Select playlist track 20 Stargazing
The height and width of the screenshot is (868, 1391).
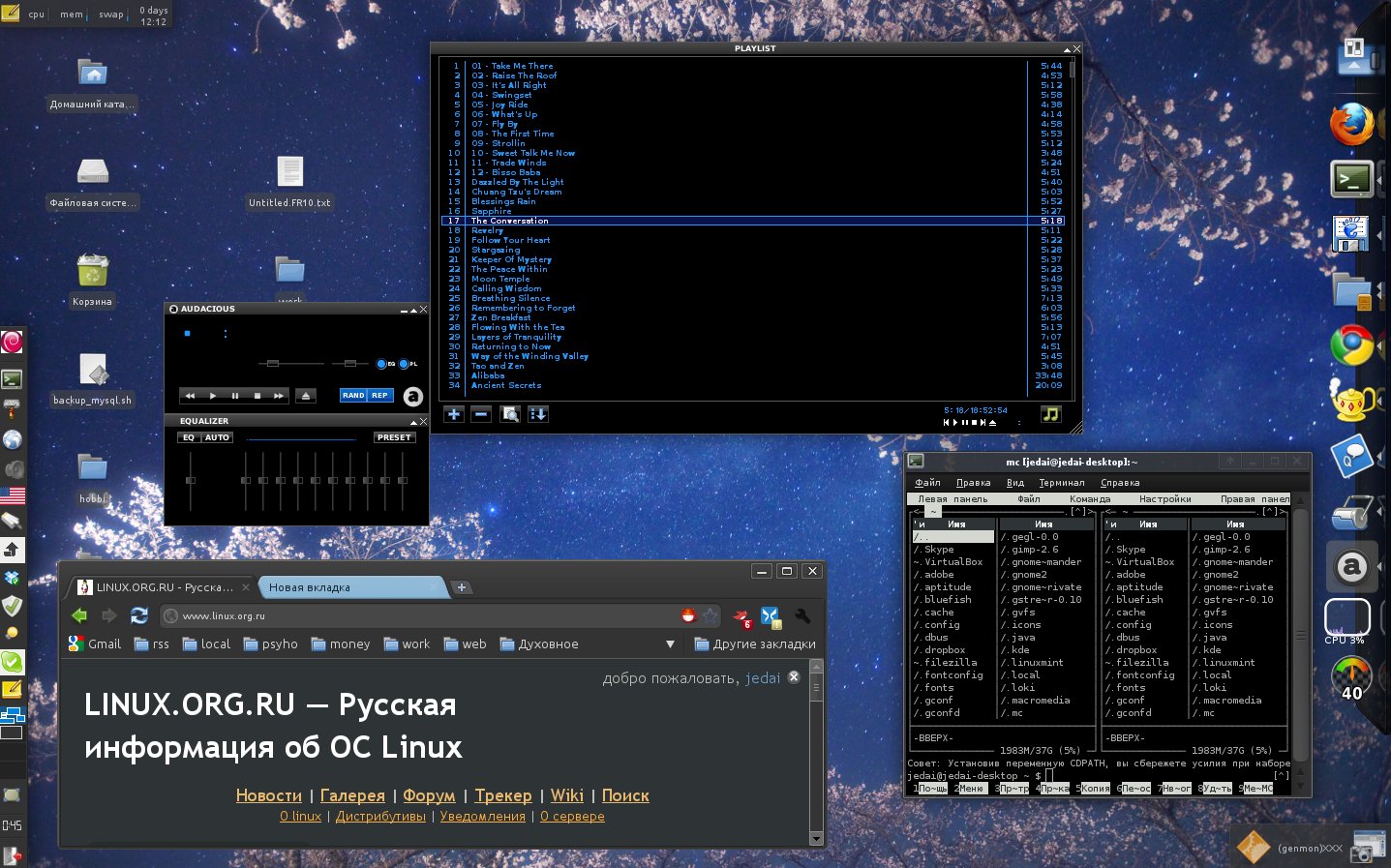[496, 250]
